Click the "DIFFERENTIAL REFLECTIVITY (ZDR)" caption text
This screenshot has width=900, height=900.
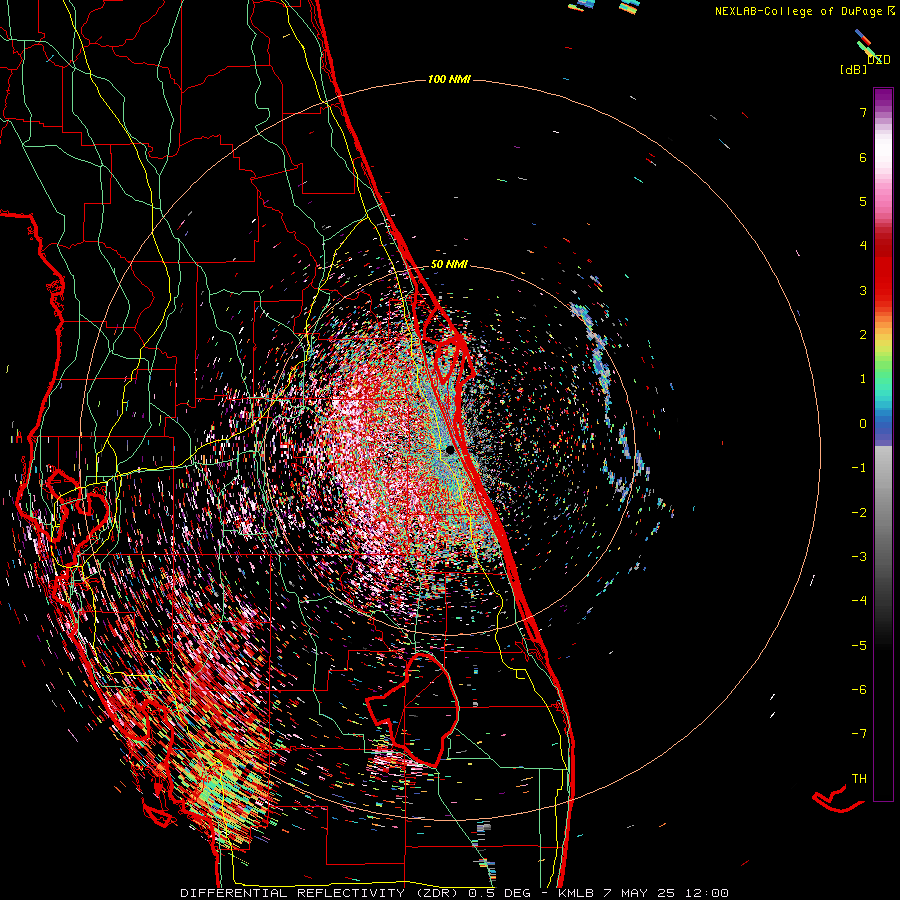tap(321, 893)
